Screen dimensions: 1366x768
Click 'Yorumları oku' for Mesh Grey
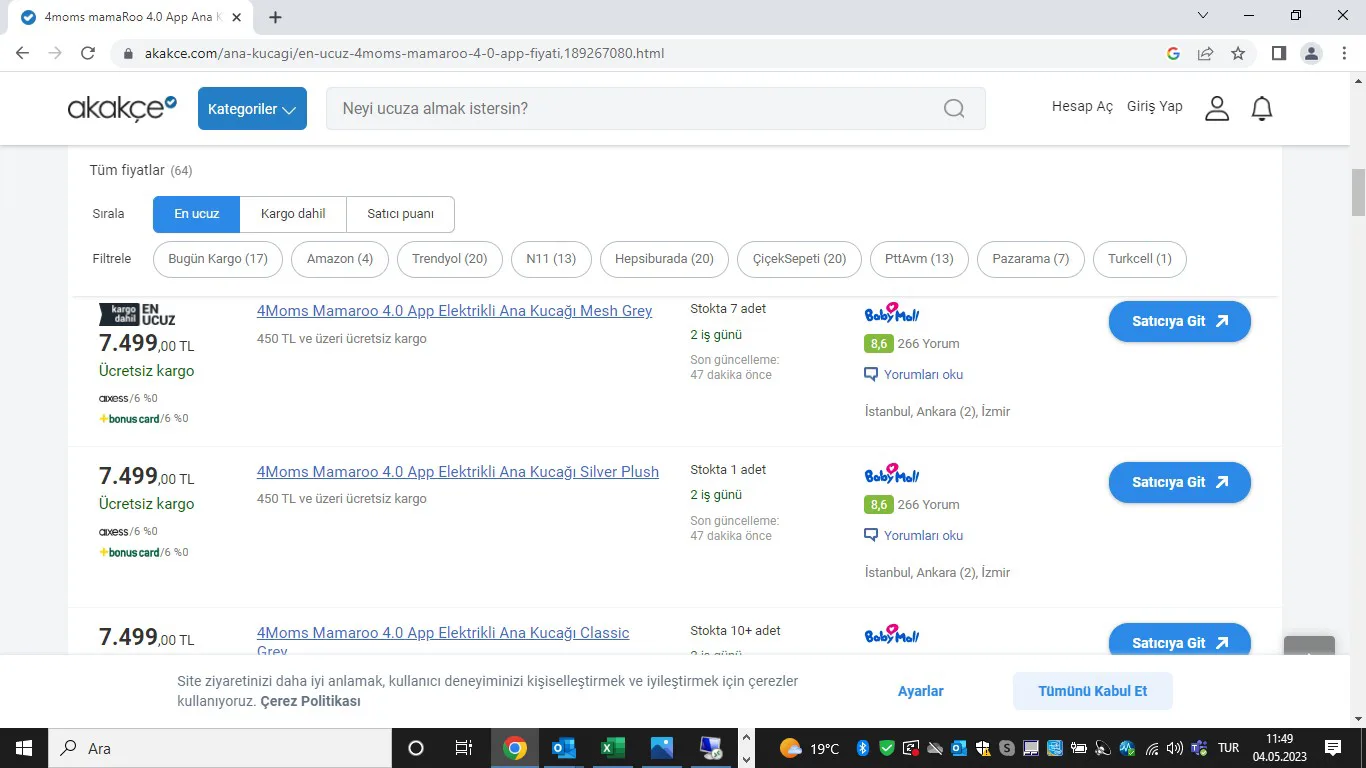click(913, 375)
